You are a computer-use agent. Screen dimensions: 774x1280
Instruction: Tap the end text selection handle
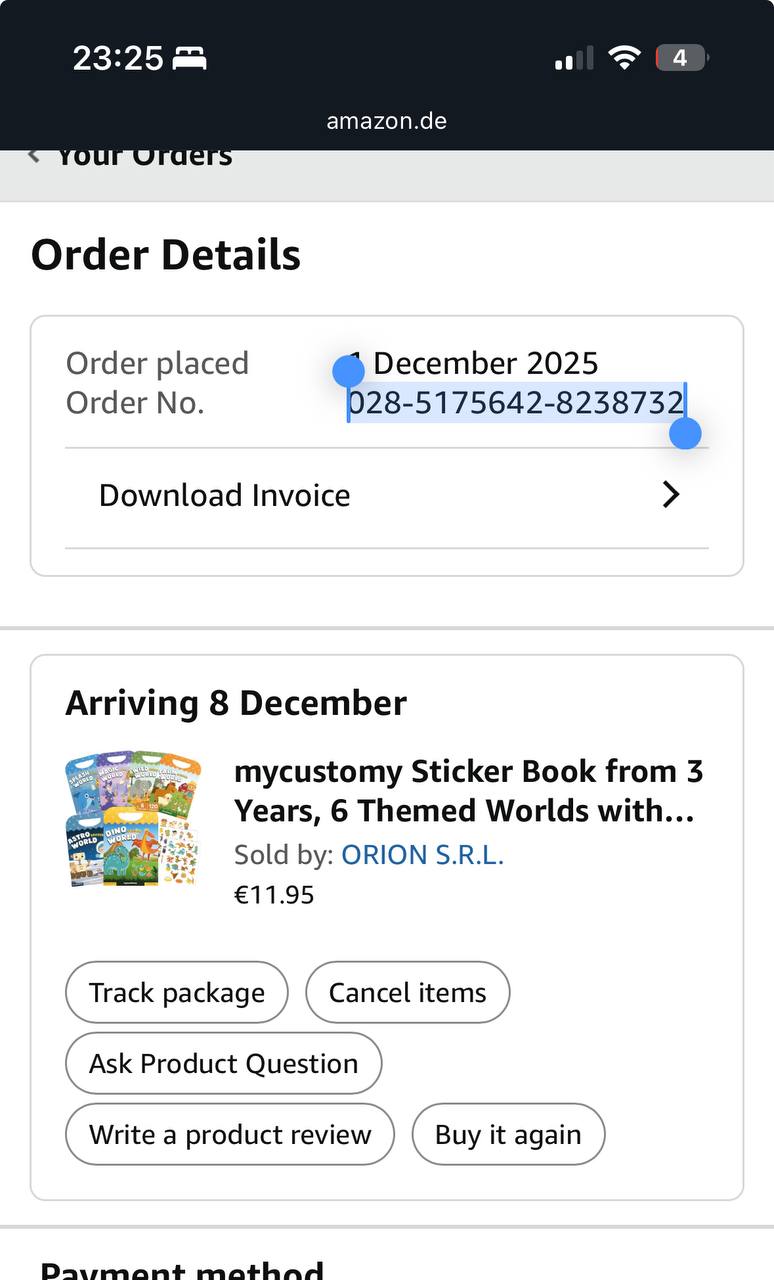click(x=685, y=433)
